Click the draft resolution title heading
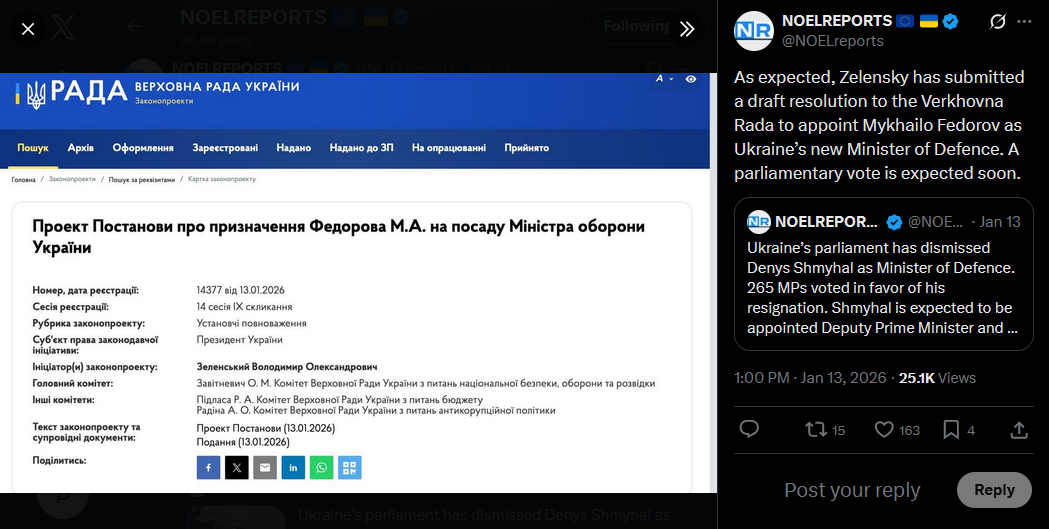 (x=339, y=237)
